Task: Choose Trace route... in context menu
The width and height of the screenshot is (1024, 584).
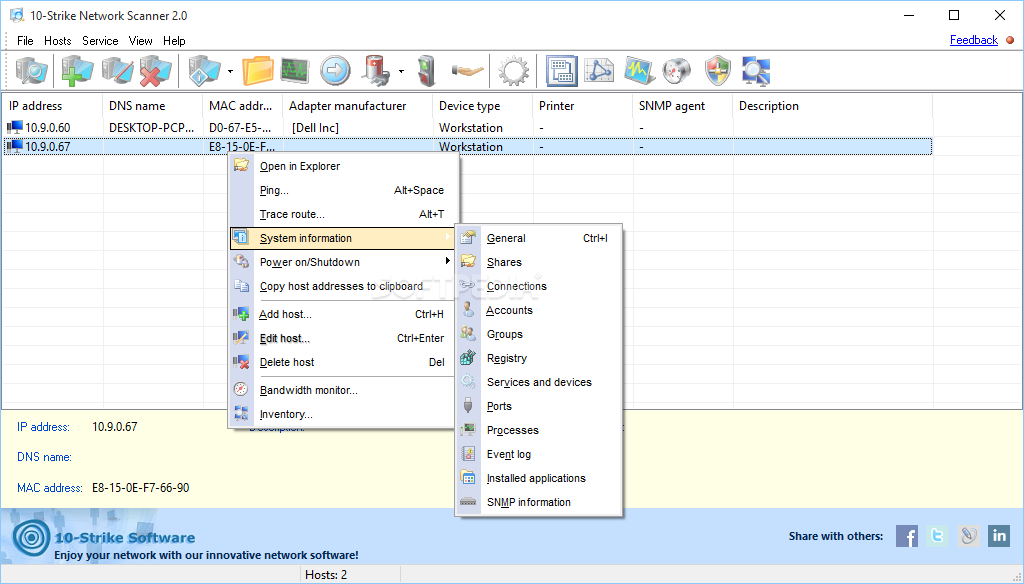Action: (x=340, y=214)
